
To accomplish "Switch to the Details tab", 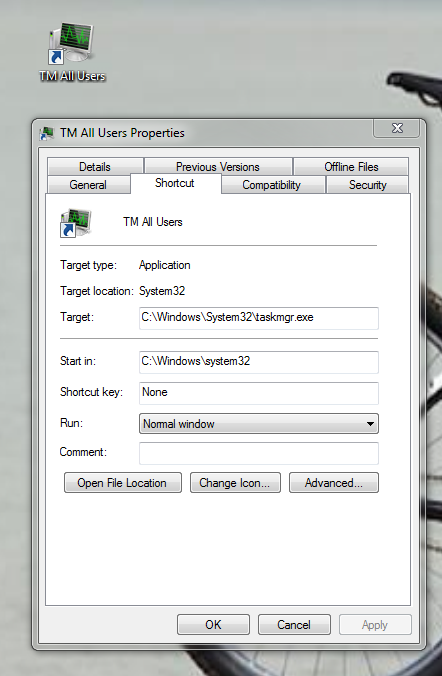I will [x=95, y=167].
